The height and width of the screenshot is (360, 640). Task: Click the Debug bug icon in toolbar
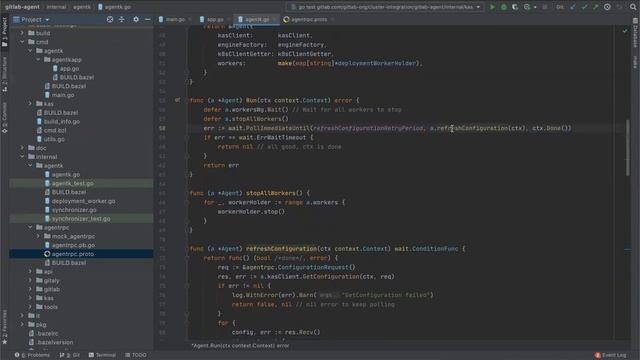coord(504,7)
